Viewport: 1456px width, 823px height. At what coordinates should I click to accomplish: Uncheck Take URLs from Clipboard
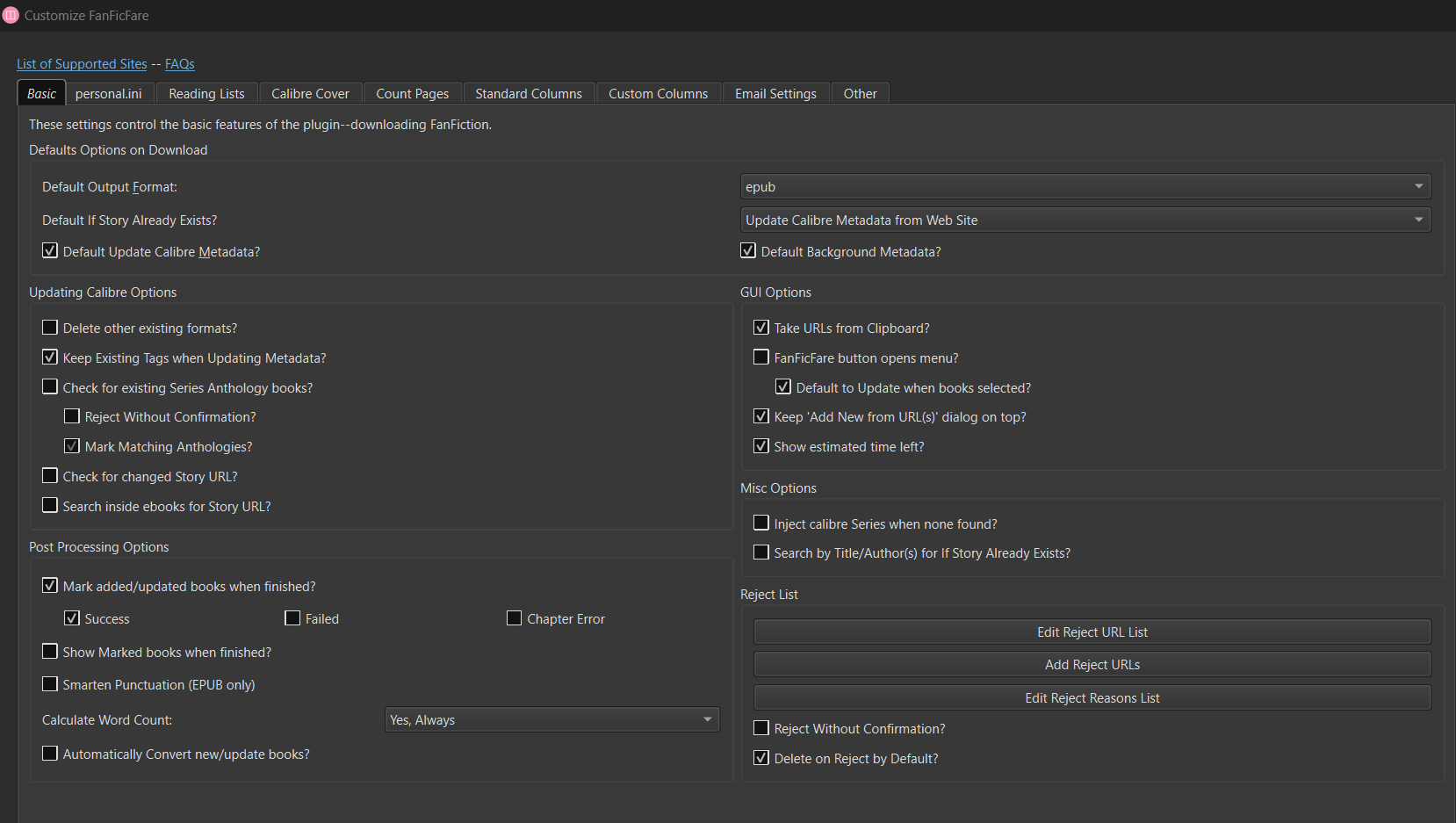click(x=761, y=328)
